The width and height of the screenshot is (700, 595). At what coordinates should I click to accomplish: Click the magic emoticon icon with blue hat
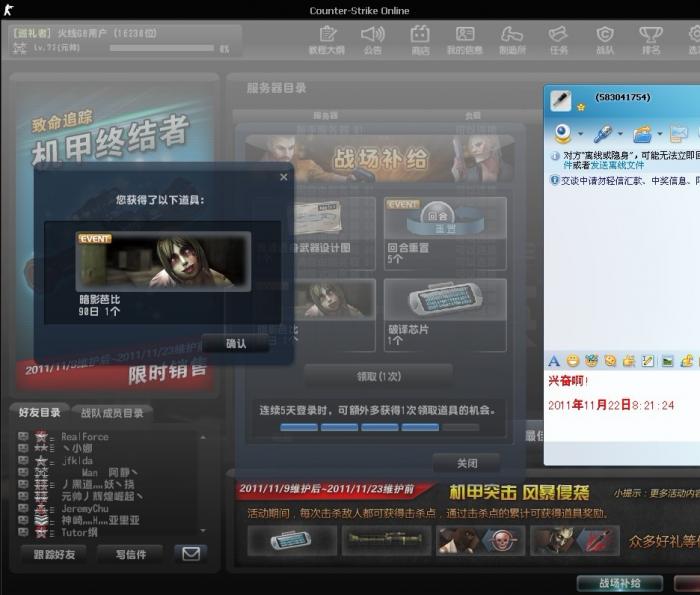(x=592, y=361)
